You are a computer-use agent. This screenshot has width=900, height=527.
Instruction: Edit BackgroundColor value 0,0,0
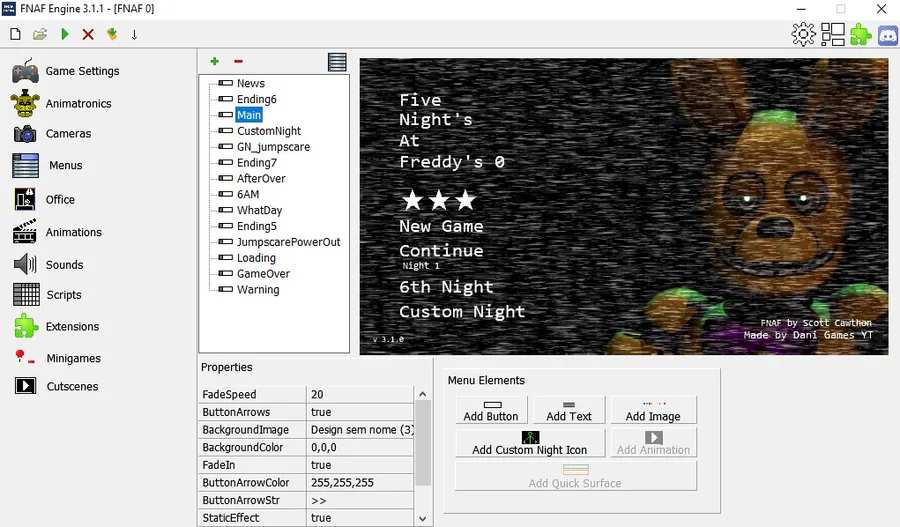[x=360, y=447]
